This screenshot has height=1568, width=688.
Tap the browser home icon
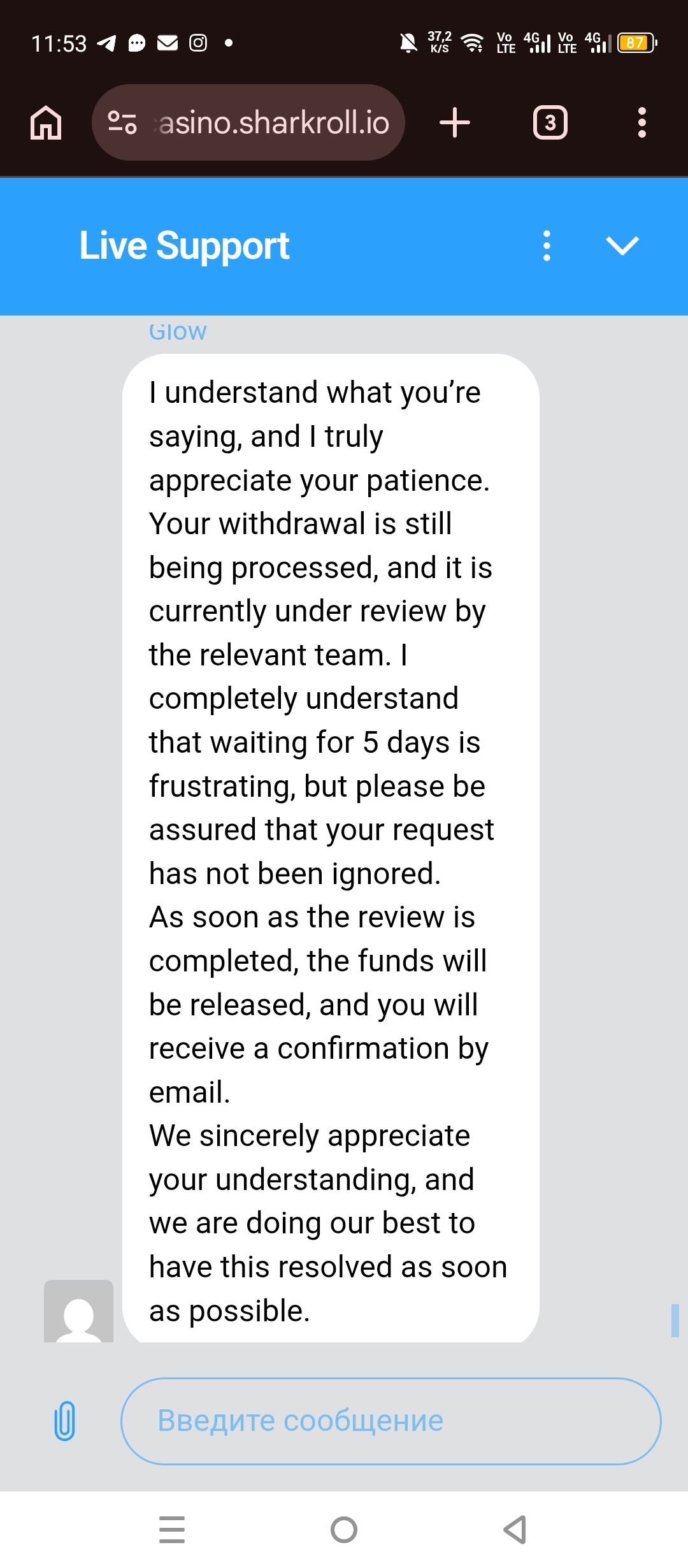[x=46, y=122]
